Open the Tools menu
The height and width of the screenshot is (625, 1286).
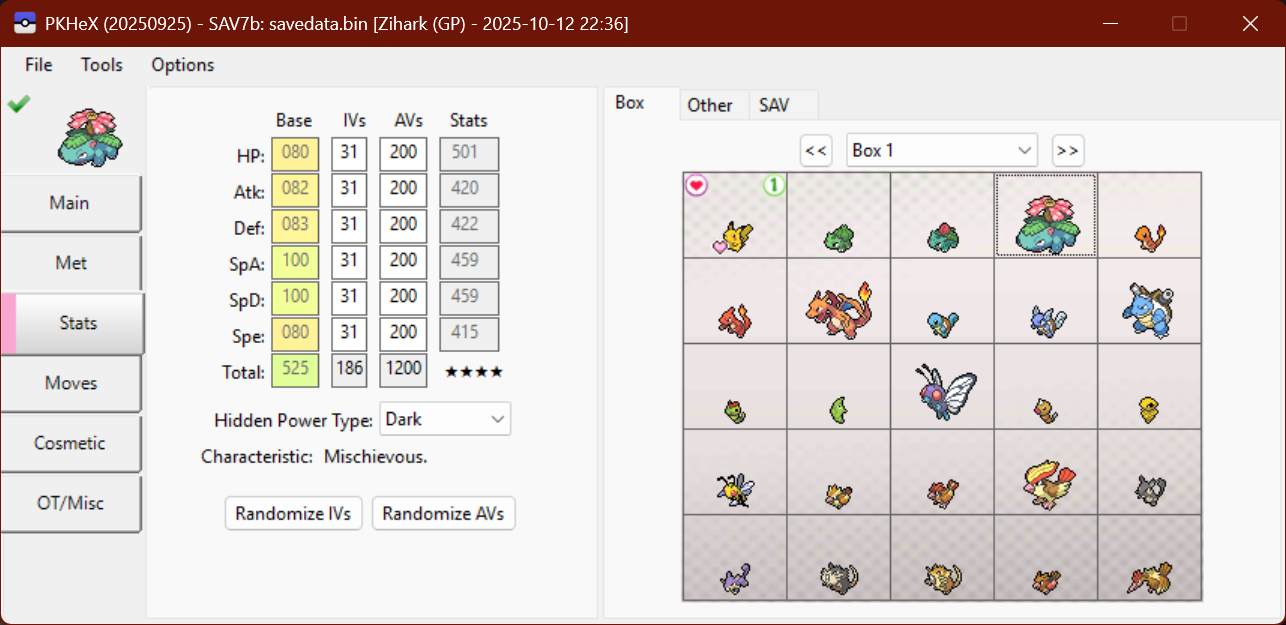coord(102,65)
